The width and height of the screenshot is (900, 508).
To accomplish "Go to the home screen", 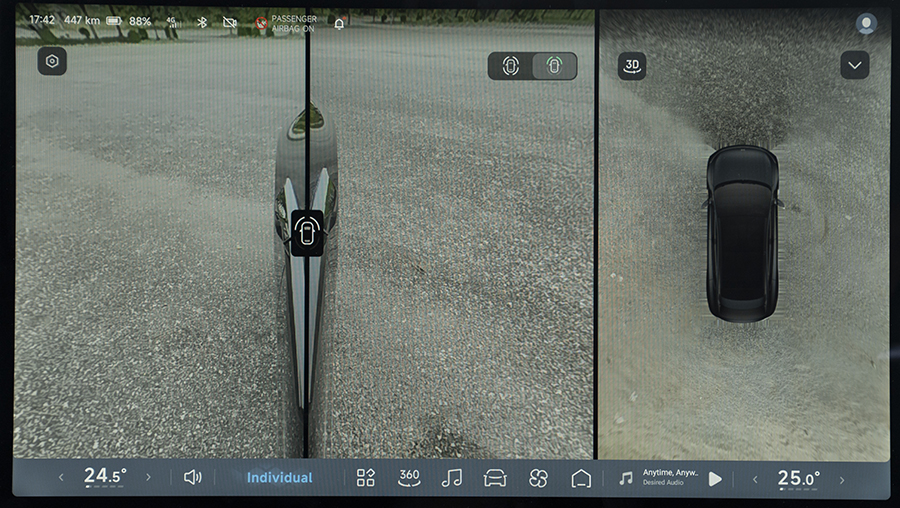I will (x=581, y=478).
